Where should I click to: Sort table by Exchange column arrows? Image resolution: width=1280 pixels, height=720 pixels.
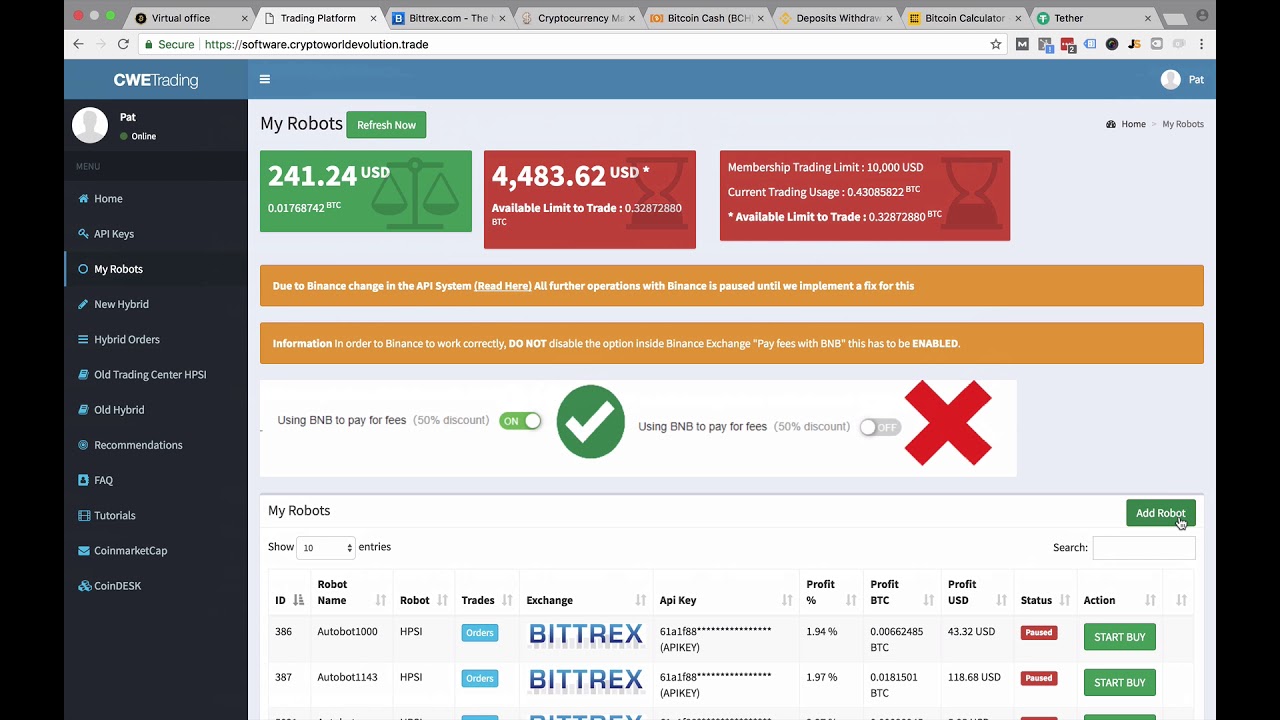pyautogui.click(x=641, y=600)
